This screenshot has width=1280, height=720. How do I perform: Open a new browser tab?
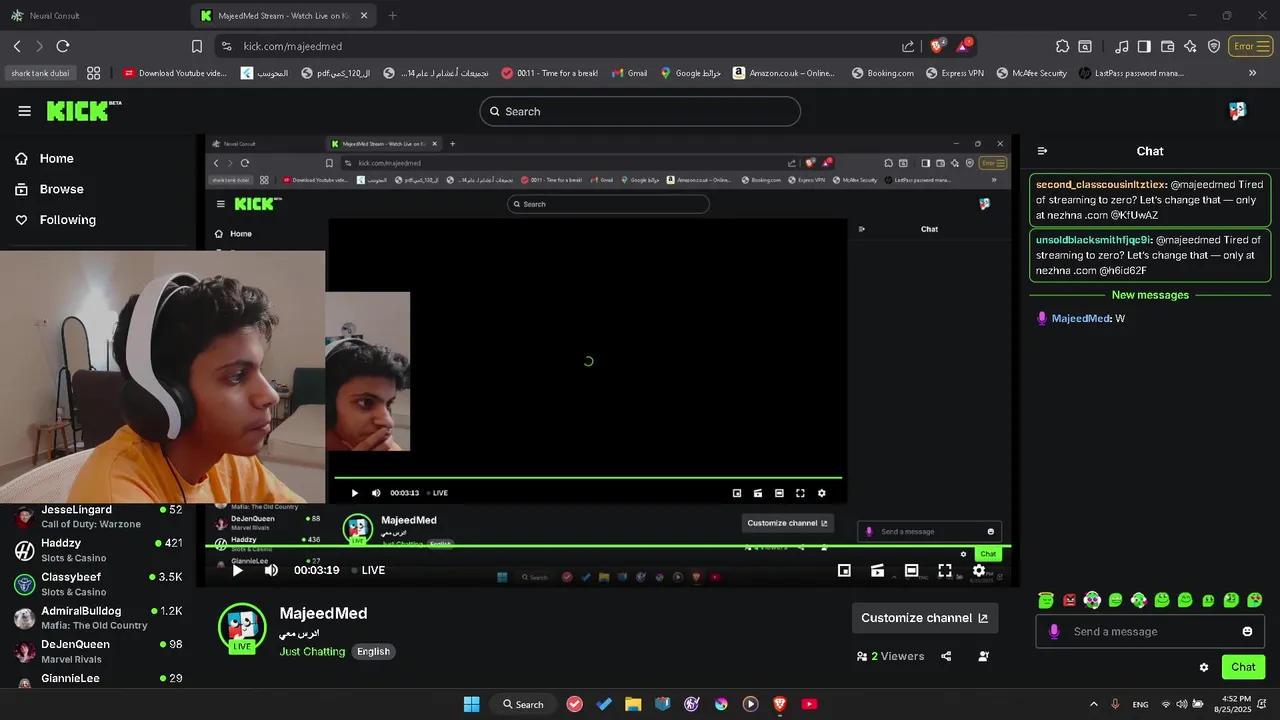pyautogui.click(x=392, y=15)
